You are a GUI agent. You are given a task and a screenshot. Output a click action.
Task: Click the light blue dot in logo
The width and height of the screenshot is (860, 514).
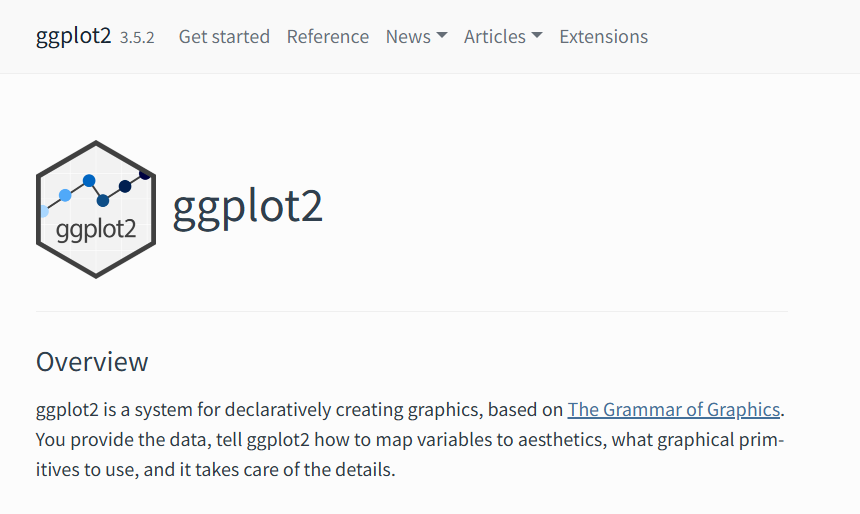point(65,195)
